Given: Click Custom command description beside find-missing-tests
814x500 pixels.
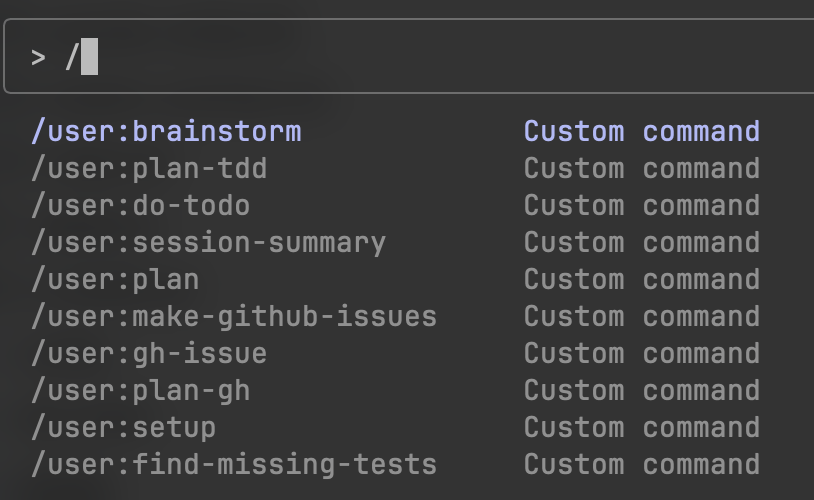Looking at the screenshot, I should 641,465.
